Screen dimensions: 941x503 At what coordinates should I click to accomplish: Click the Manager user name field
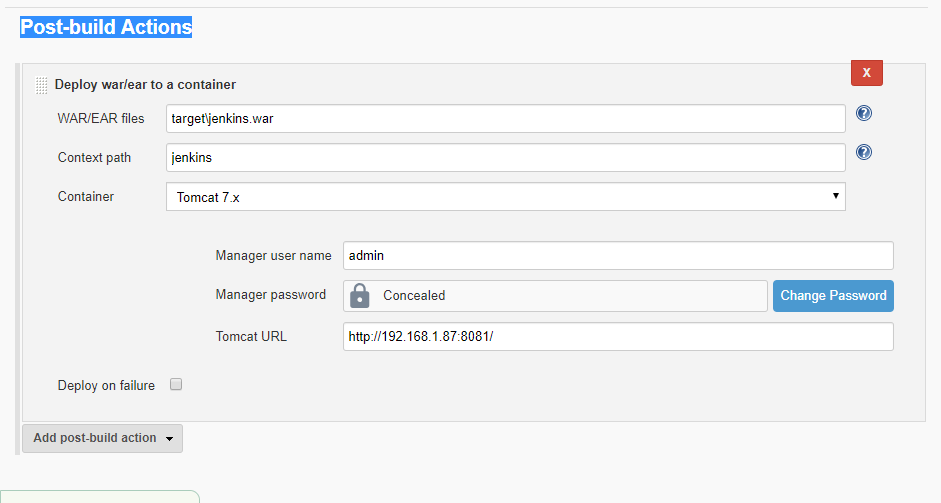618,256
